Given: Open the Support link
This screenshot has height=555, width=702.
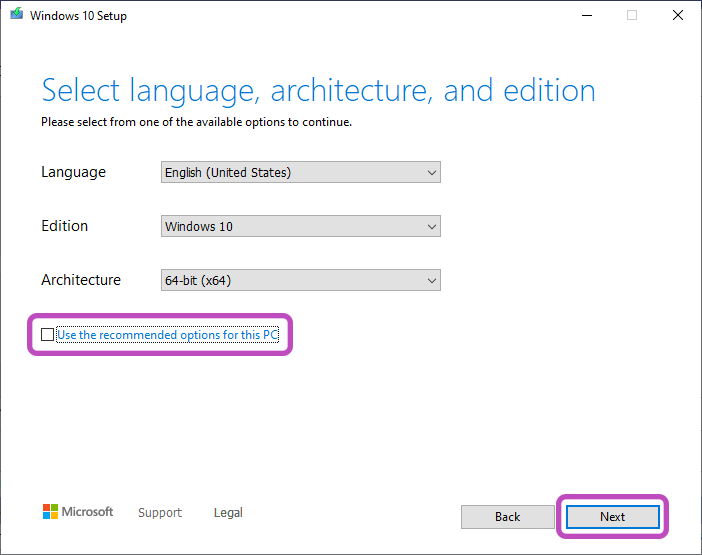Looking at the screenshot, I should pos(160,513).
